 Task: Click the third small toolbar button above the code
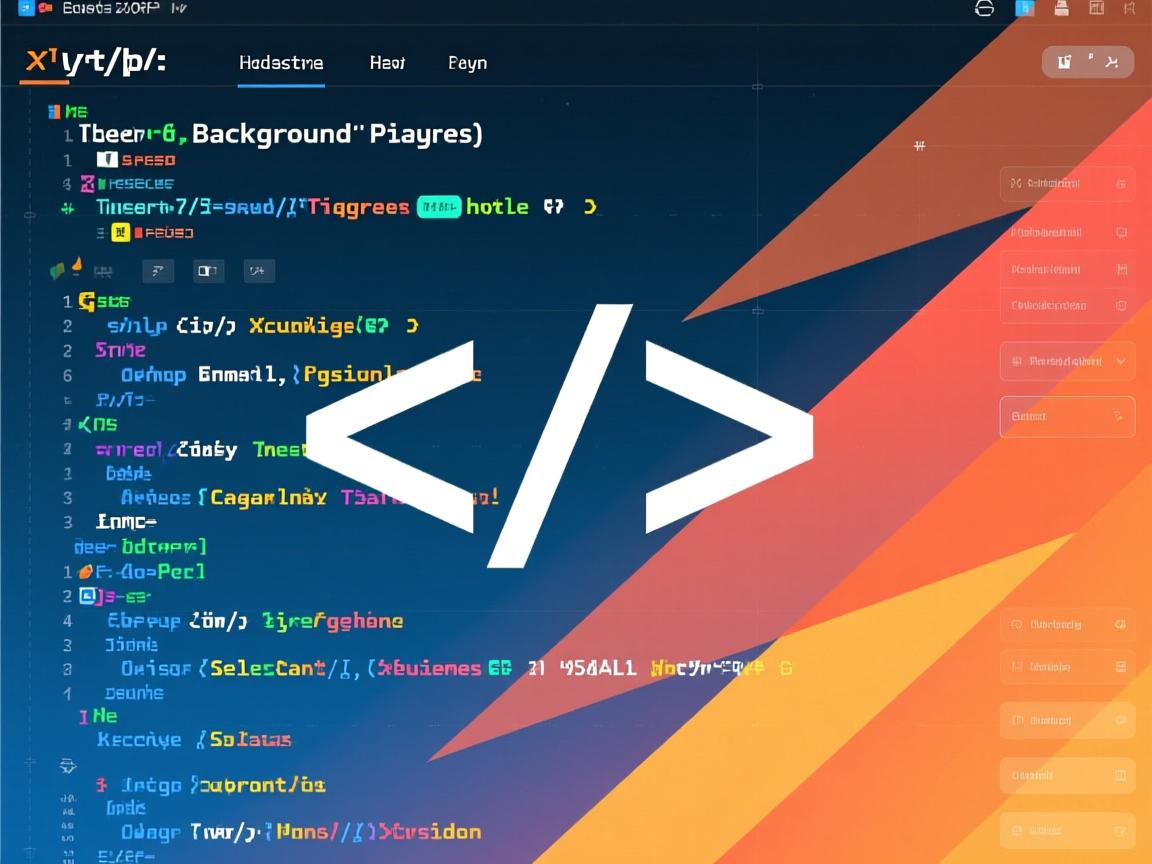click(x=259, y=270)
